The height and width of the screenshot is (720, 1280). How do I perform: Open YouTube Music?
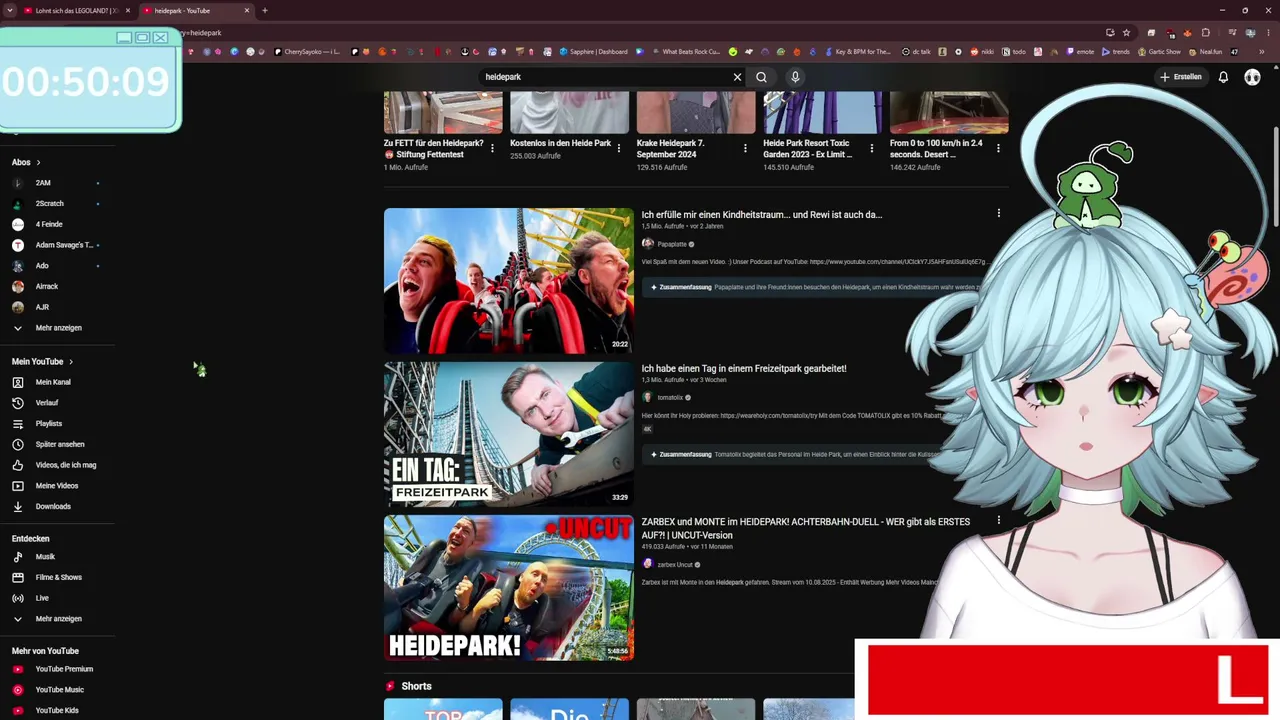[x=49, y=690]
